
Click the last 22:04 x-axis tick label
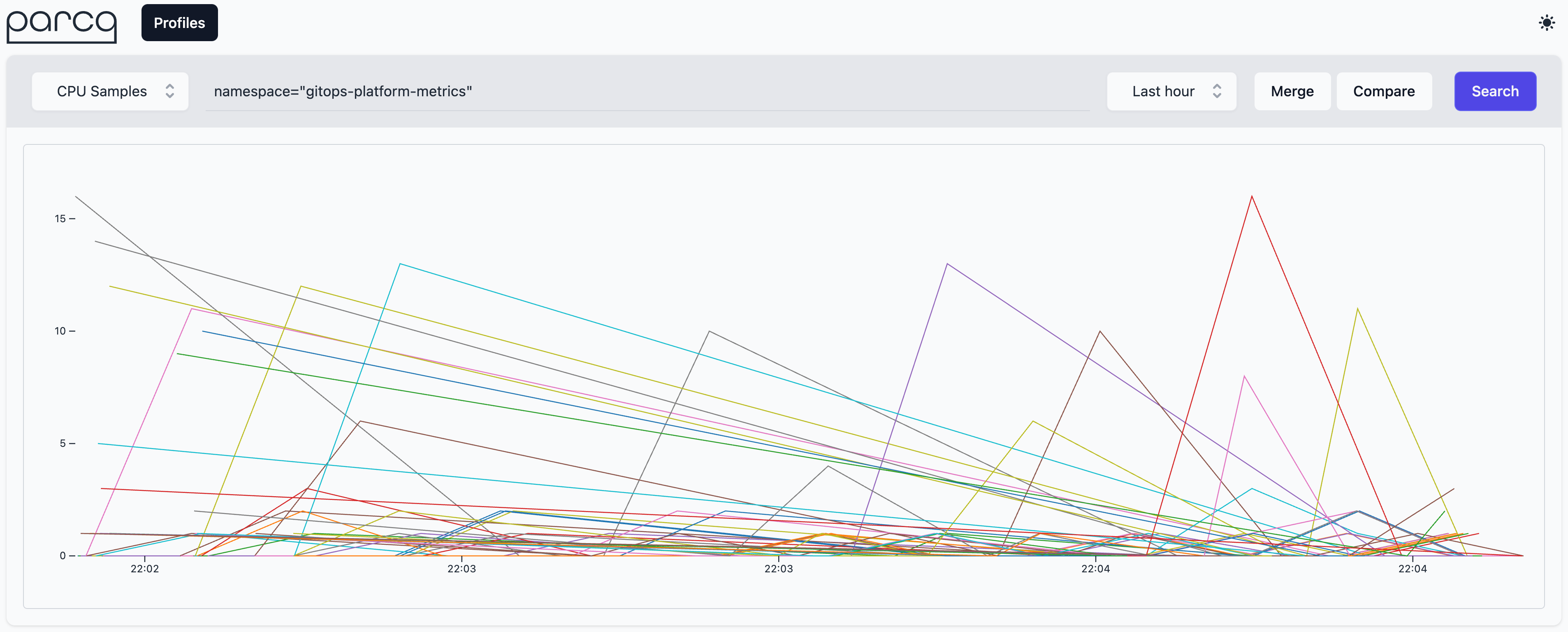1412,569
